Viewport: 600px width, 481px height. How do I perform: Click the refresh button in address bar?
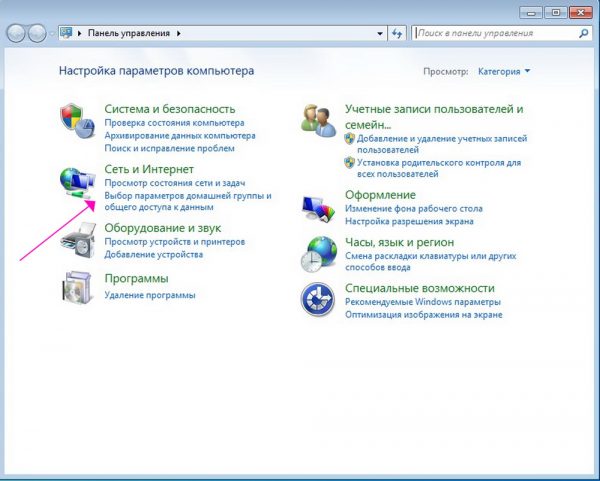click(397, 33)
